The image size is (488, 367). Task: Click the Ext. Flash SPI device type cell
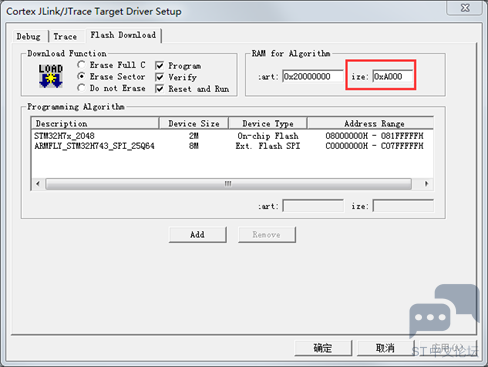coord(268,146)
